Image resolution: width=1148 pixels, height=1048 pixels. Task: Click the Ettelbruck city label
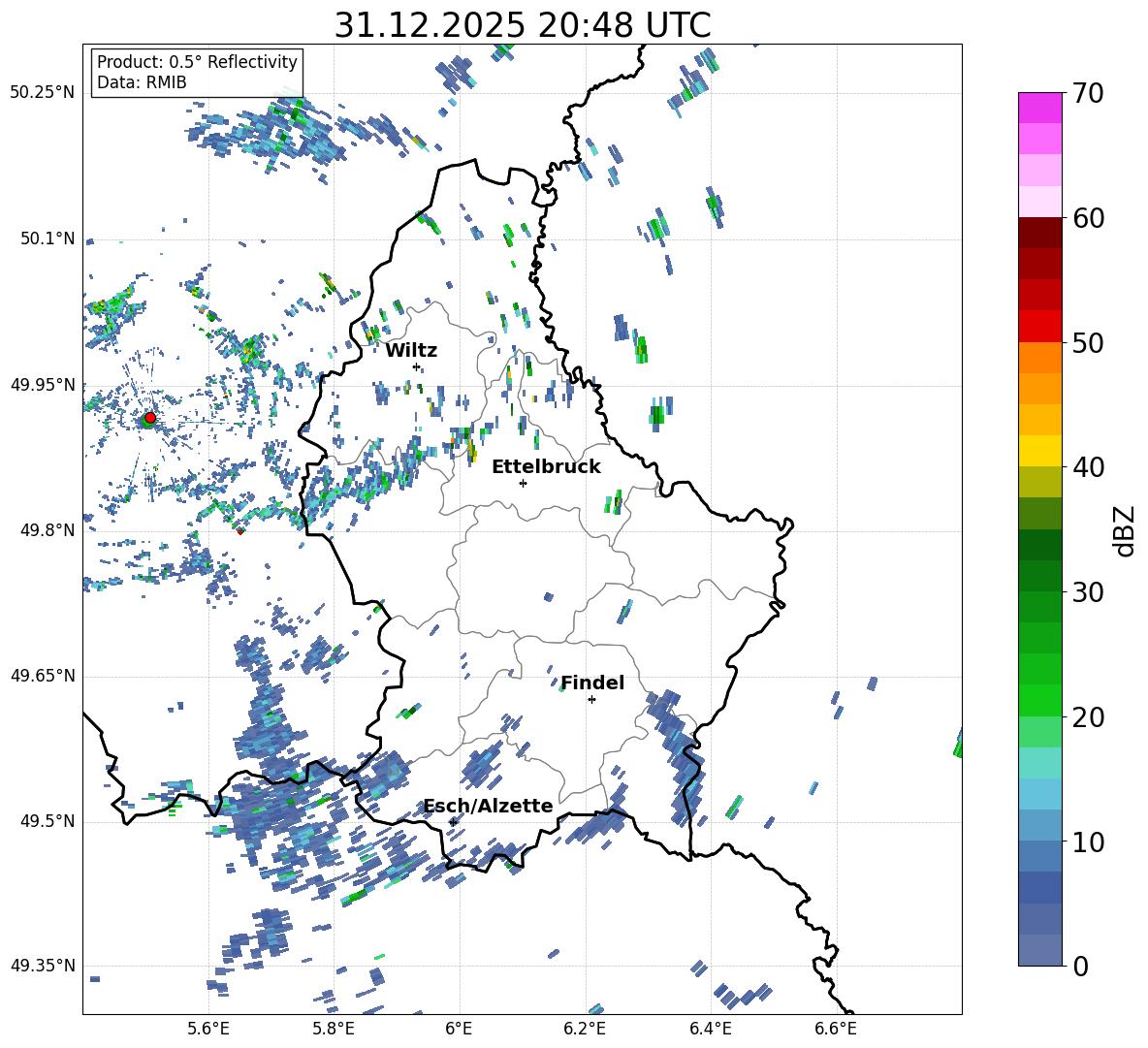point(546,467)
